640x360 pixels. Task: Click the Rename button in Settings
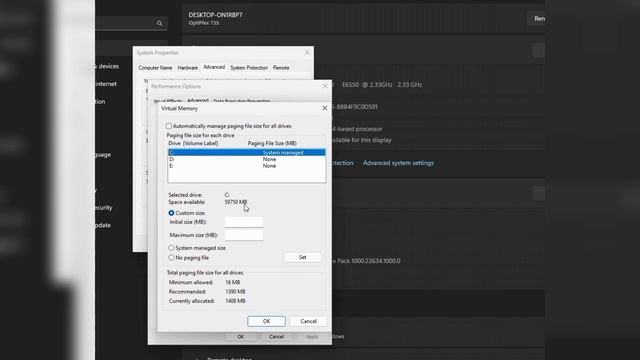pyautogui.click(x=537, y=18)
